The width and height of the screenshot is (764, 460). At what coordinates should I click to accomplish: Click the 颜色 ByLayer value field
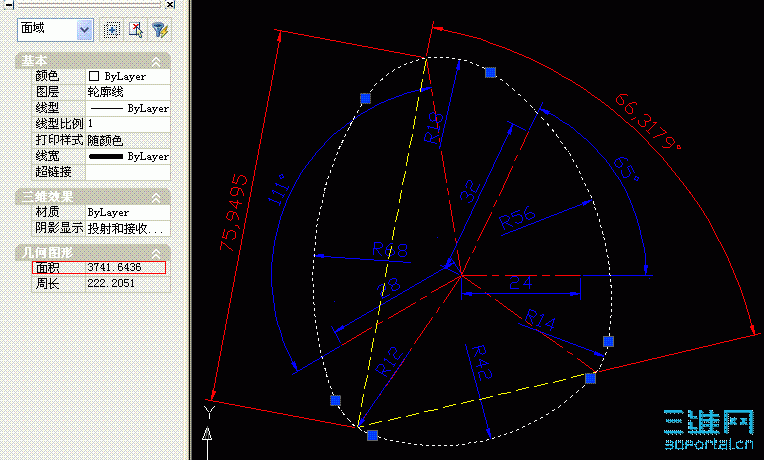point(128,76)
